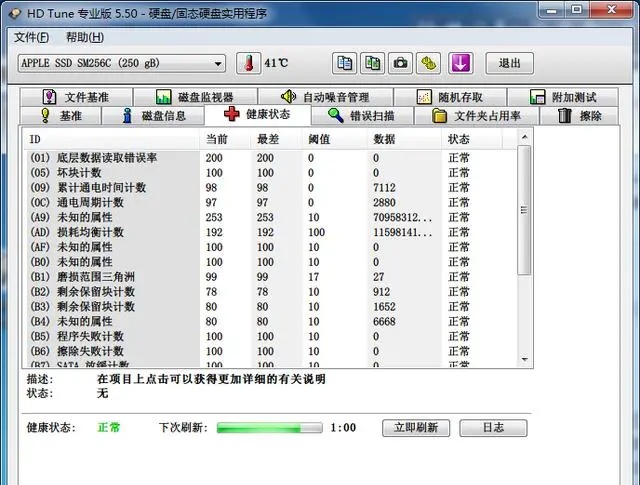Select the (09) 累计通电时间计数 row
640x485 pixels.
[271, 188]
